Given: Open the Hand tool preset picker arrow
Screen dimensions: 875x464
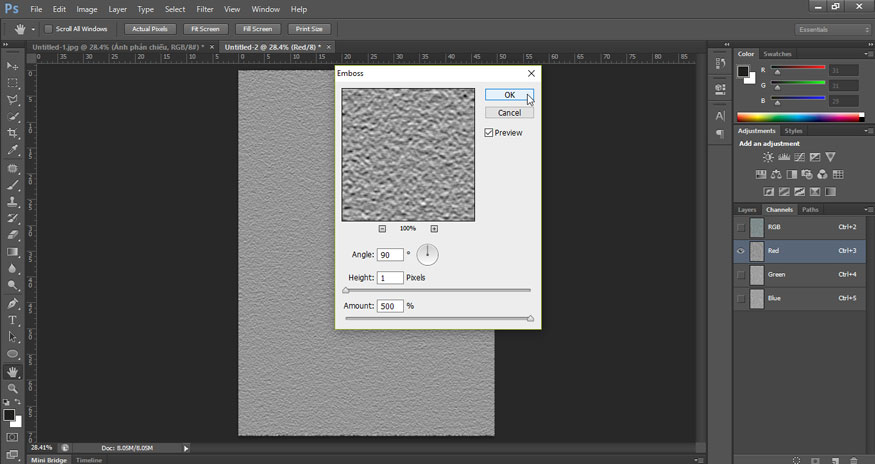Looking at the screenshot, I should (x=33, y=30).
